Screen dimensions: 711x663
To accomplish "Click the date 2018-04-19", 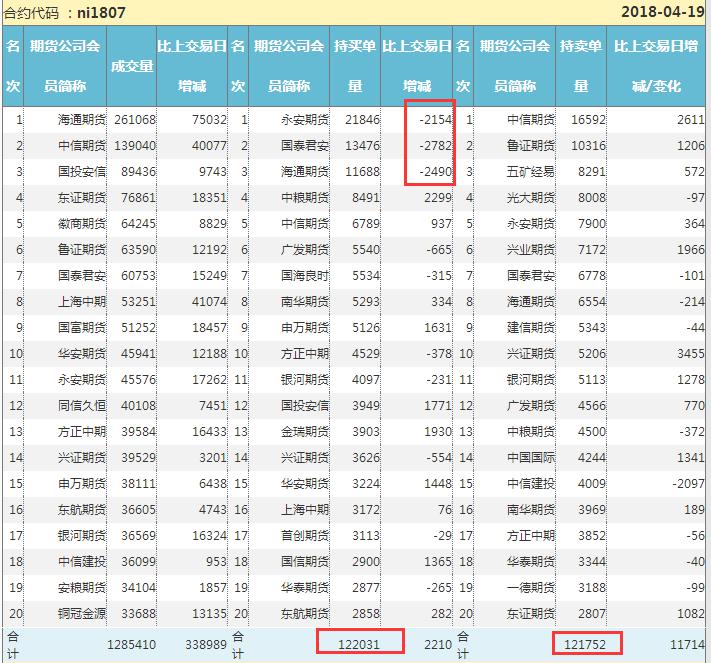I will pyautogui.click(x=662, y=12).
